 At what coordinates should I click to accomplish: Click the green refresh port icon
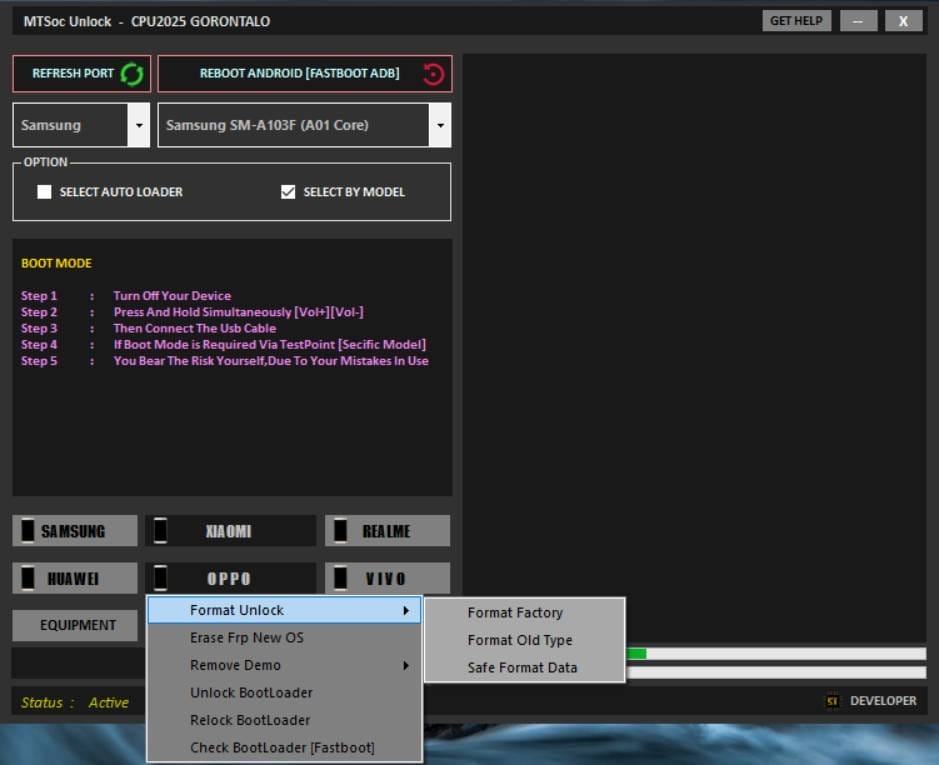tap(132, 74)
